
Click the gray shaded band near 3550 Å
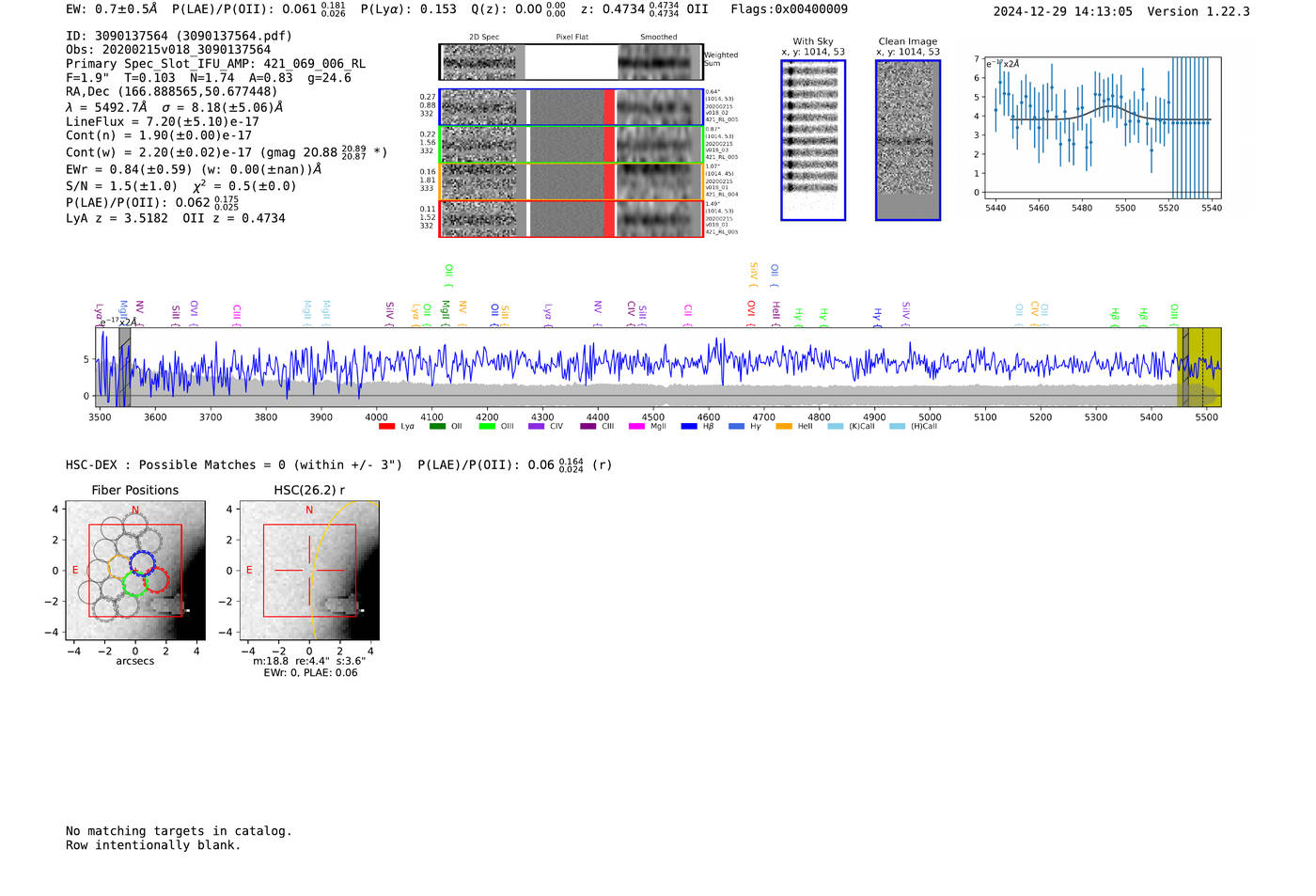(x=125, y=367)
